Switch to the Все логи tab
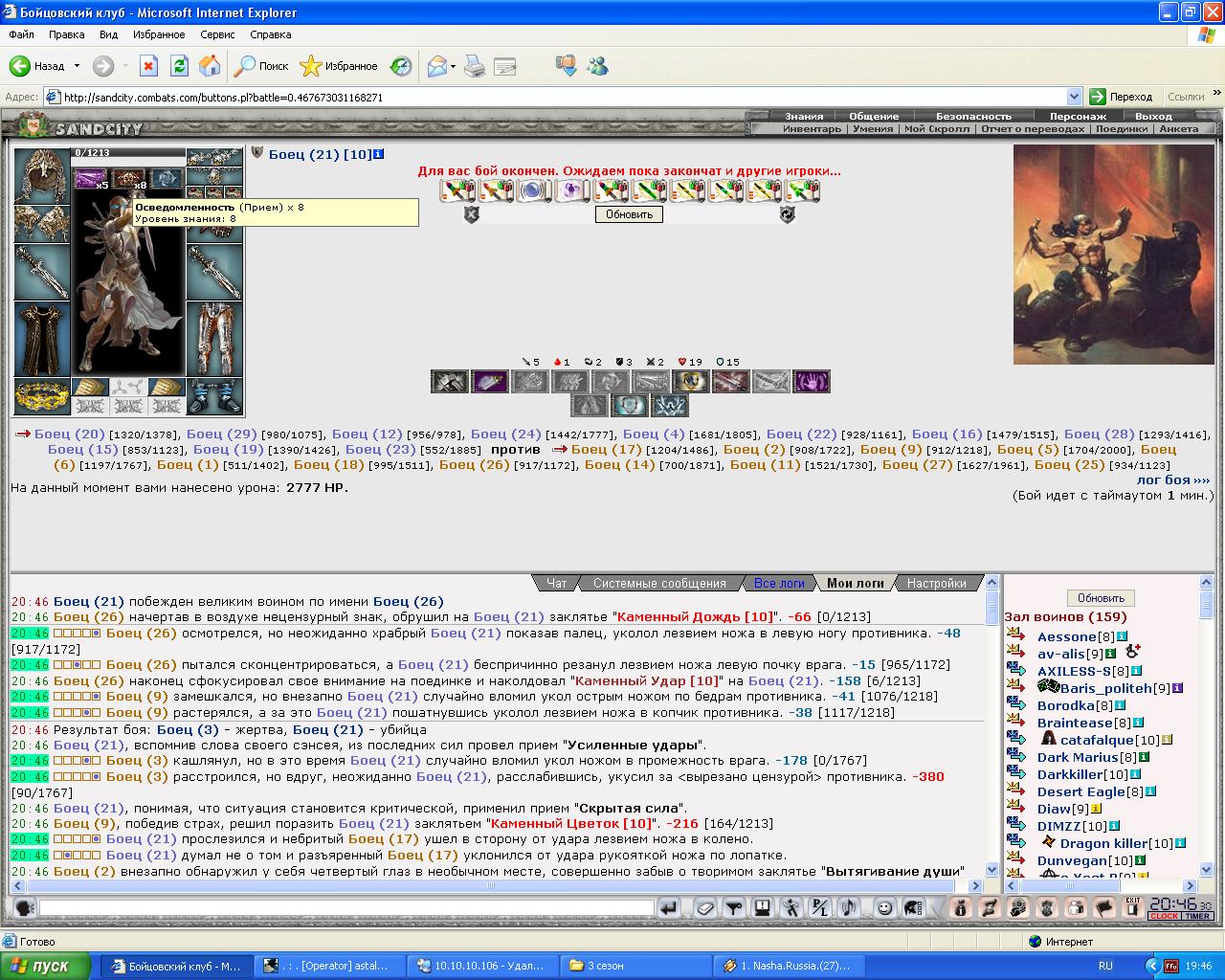The image size is (1225, 980). click(779, 583)
